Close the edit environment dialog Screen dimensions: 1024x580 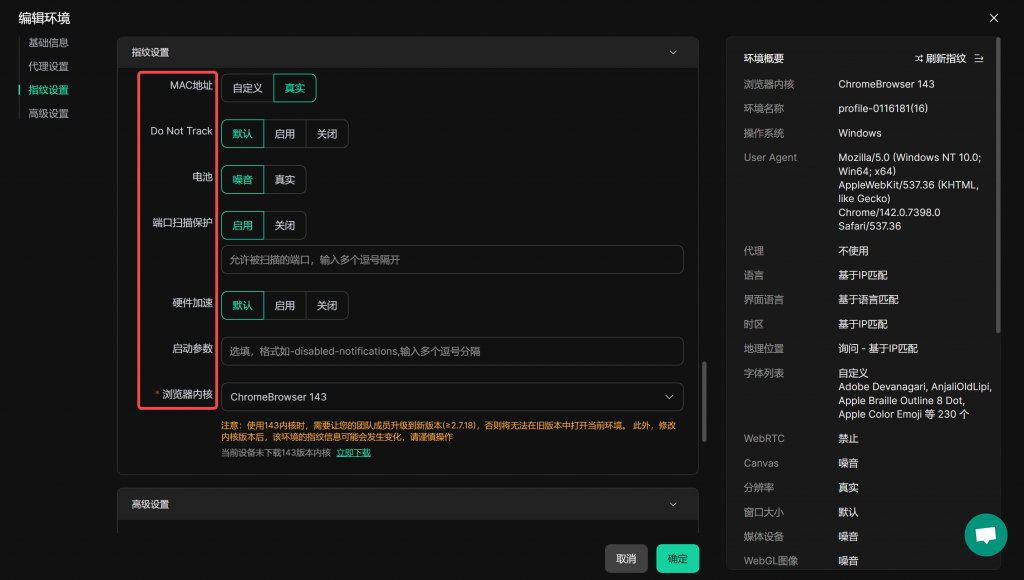[x=993, y=18]
